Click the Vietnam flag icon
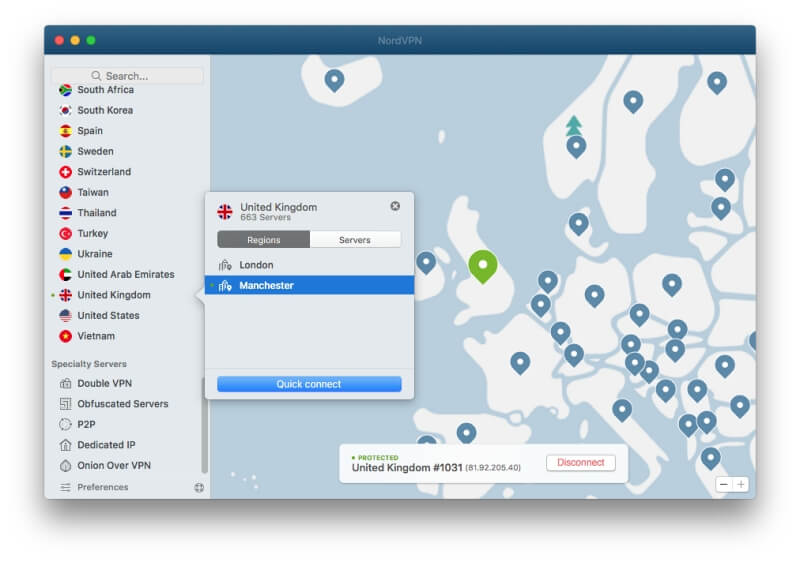The image size is (800, 562). coord(65,336)
